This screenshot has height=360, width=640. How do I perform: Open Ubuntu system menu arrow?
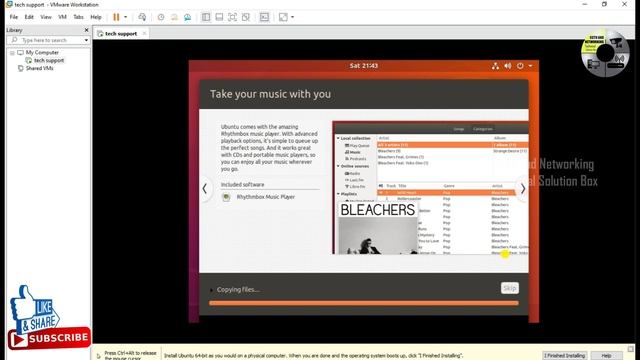[x=530, y=66]
